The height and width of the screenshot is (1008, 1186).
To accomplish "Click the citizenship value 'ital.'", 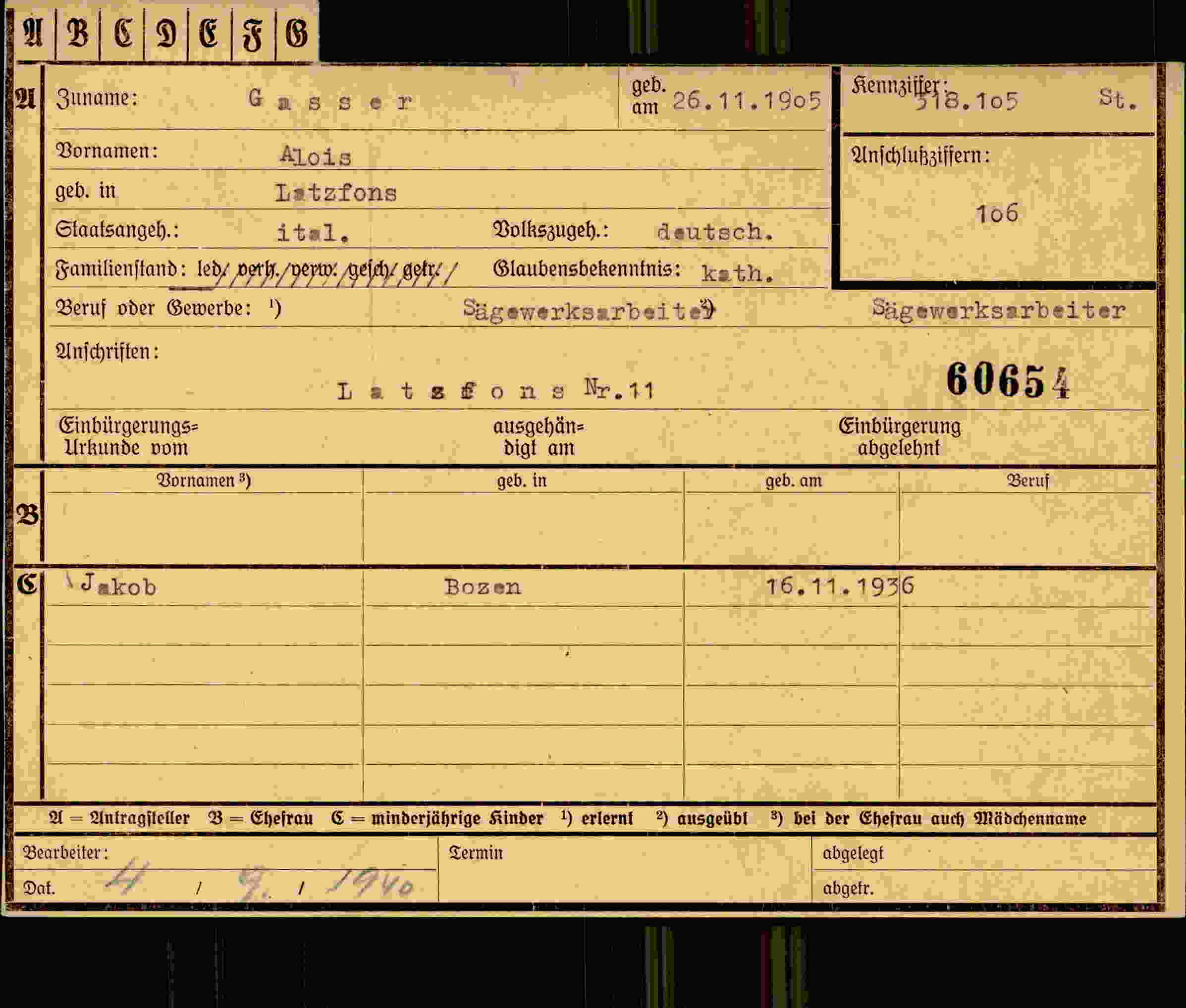I will (313, 232).
